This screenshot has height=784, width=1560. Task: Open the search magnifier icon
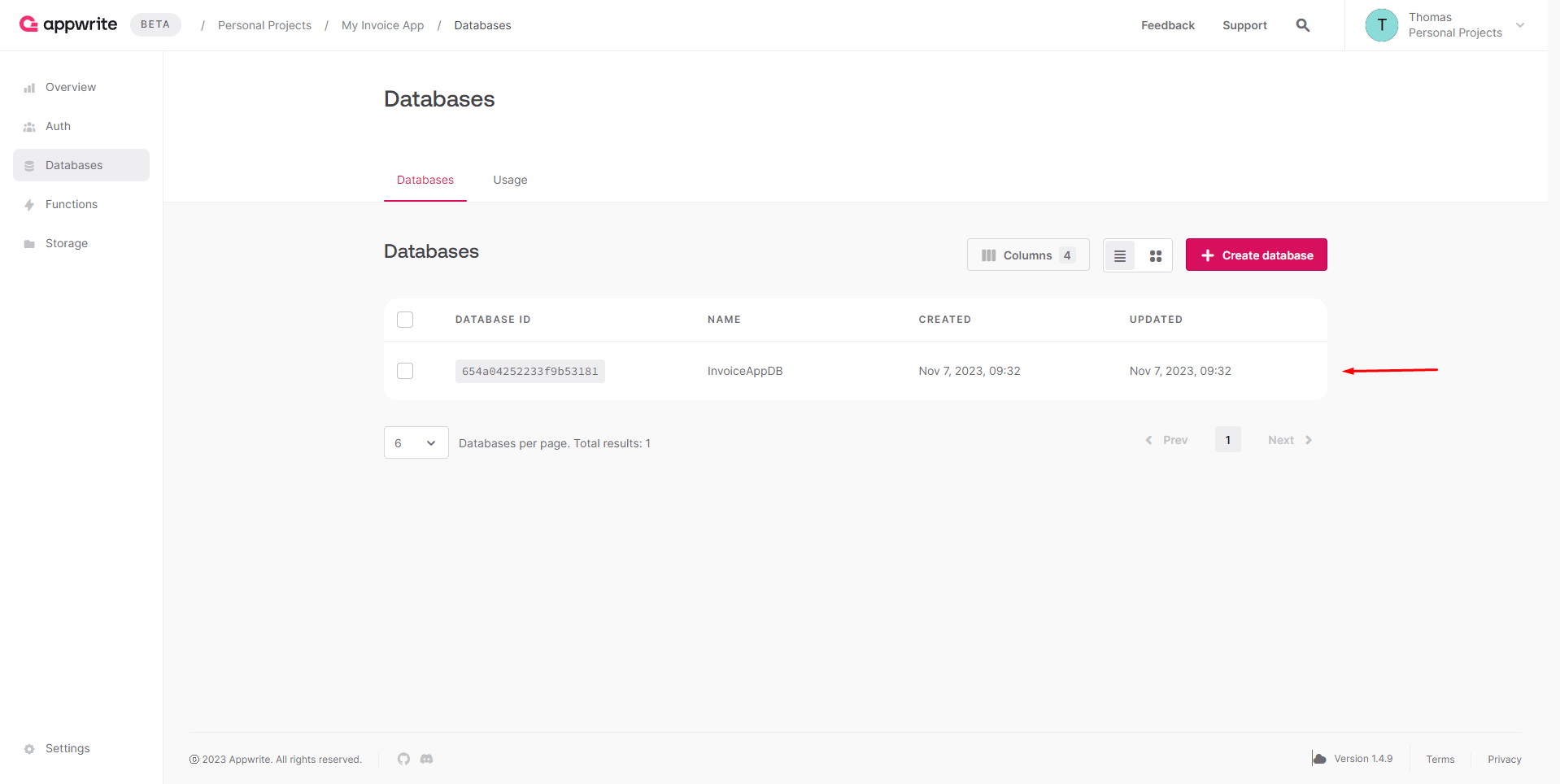click(x=1303, y=25)
